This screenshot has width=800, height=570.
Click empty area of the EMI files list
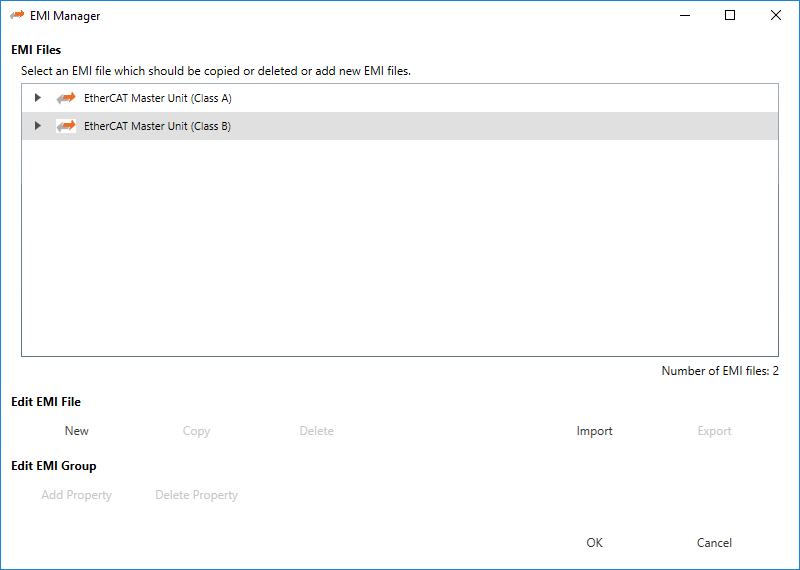coord(400,250)
